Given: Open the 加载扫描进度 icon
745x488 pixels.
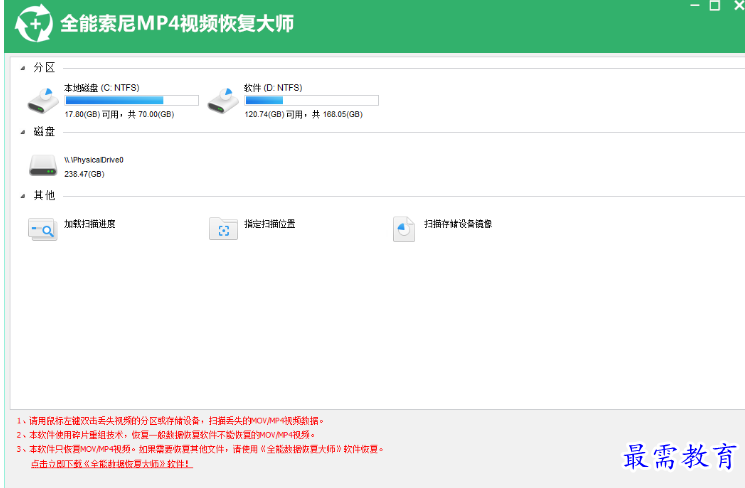Looking at the screenshot, I should (x=43, y=230).
